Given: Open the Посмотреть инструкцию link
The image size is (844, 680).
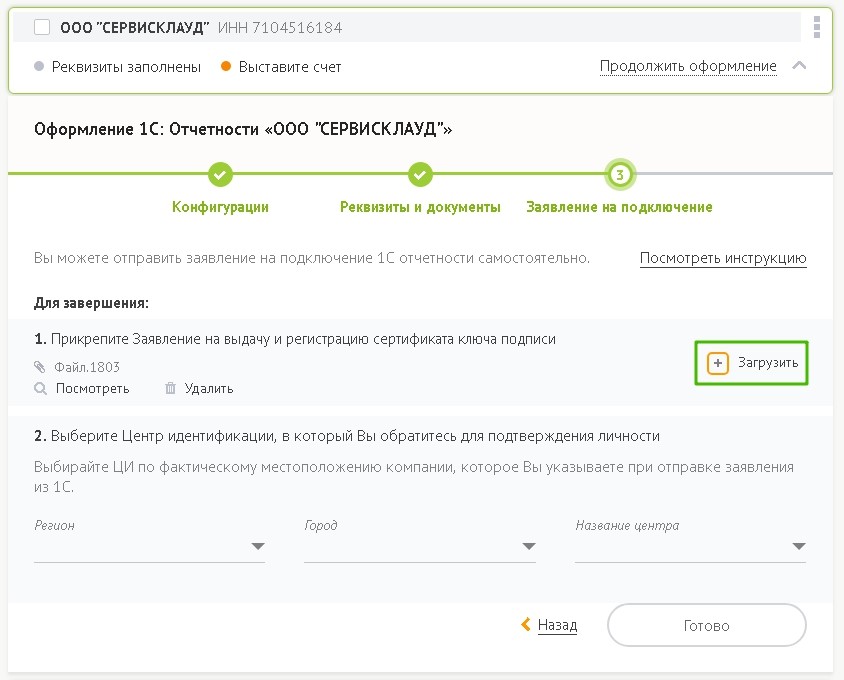Looking at the screenshot, I should click(x=723, y=258).
